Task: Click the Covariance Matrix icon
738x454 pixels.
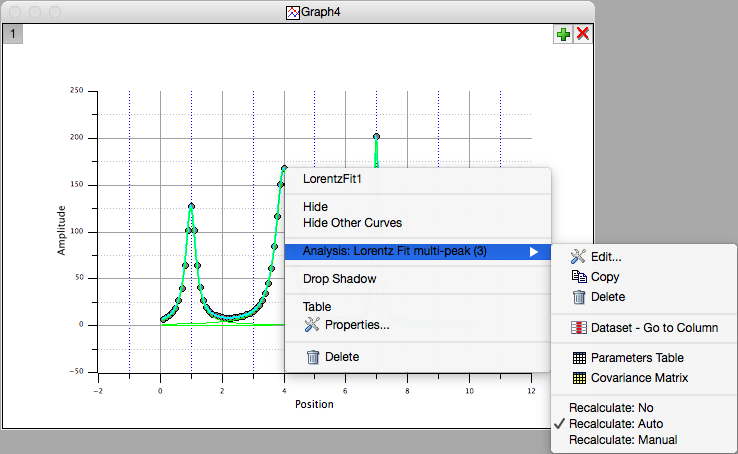Action: pos(579,378)
